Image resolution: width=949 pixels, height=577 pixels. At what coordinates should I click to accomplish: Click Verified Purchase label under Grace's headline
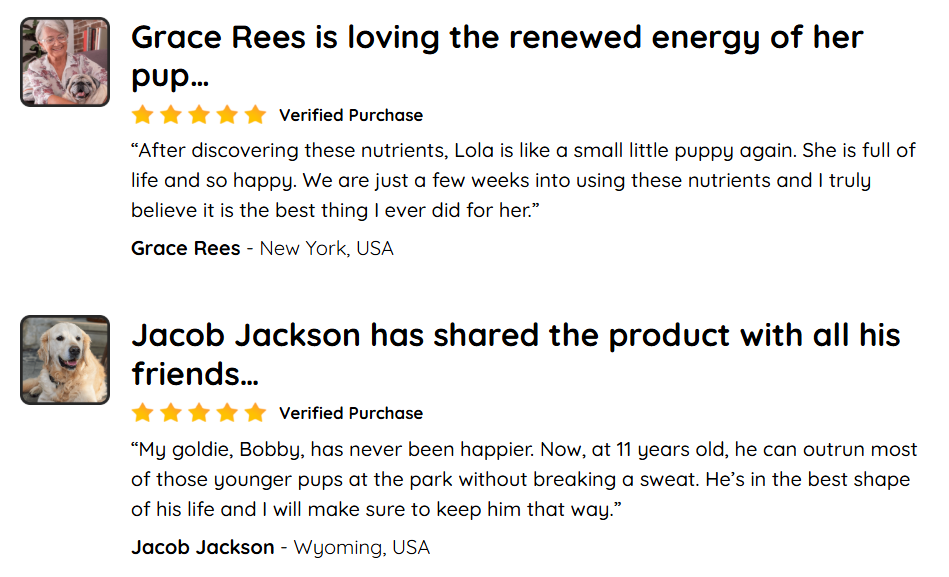(351, 115)
